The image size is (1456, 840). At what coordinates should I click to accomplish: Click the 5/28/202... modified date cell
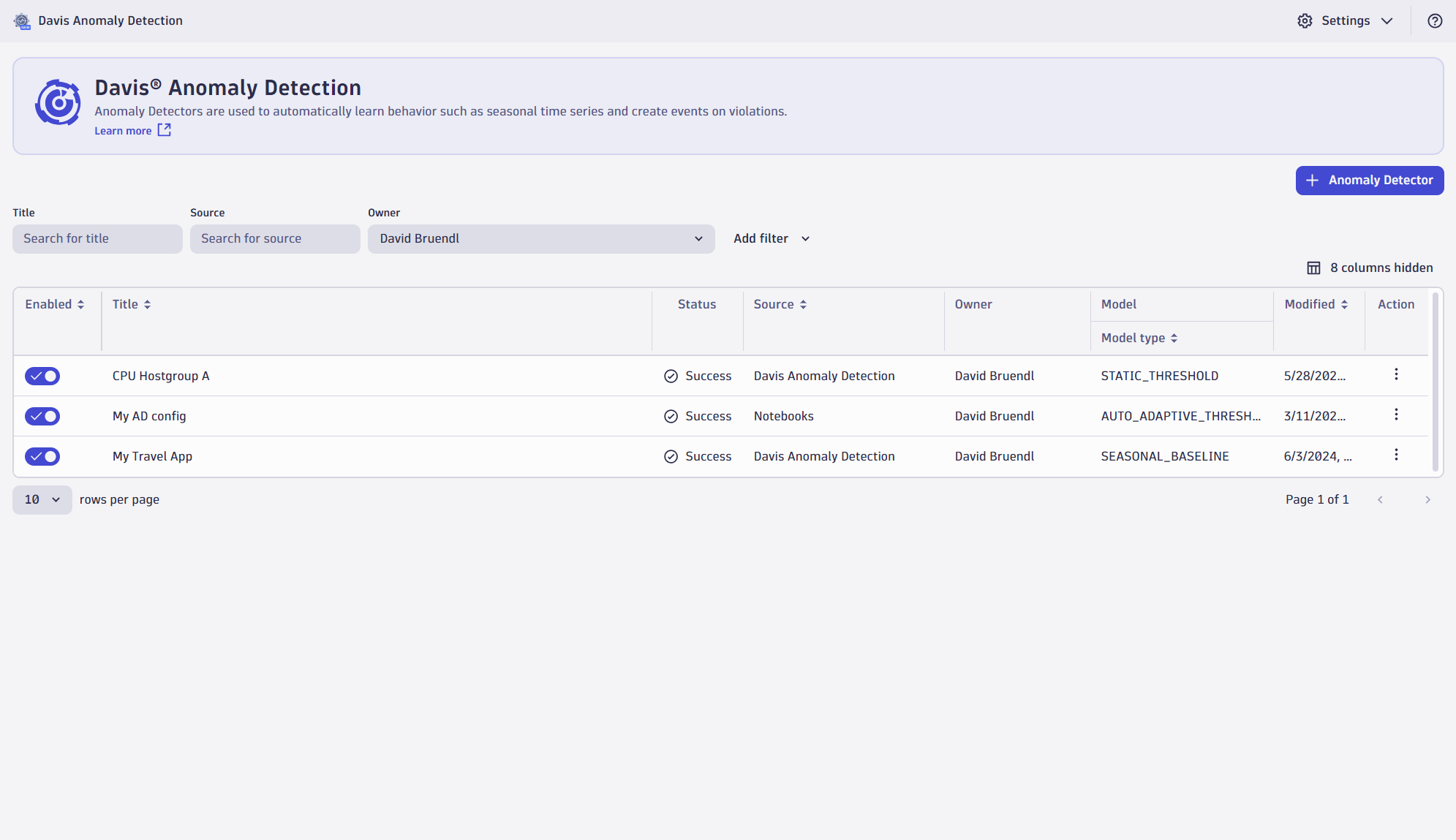click(x=1315, y=377)
